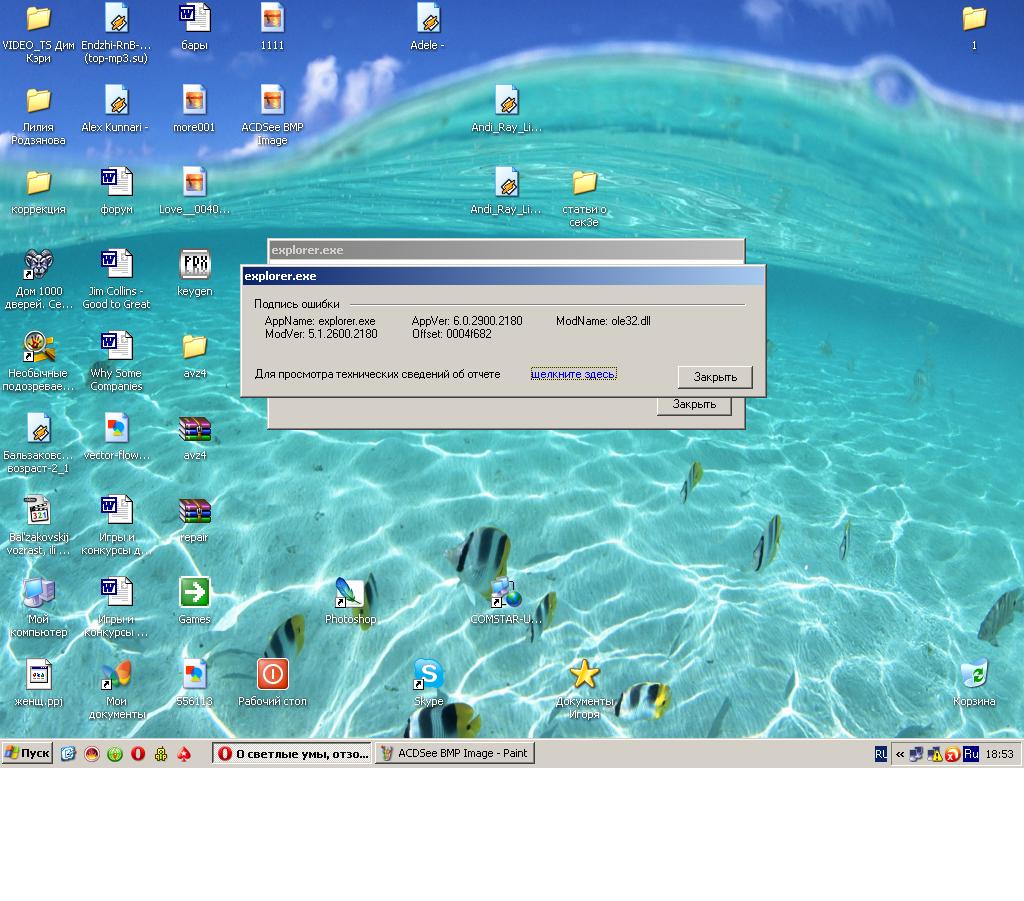Image resolution: width=1024 pixels, height=901 pixels.
Task: Click the green Games arrow icon
Action: [x=194, y=593]
